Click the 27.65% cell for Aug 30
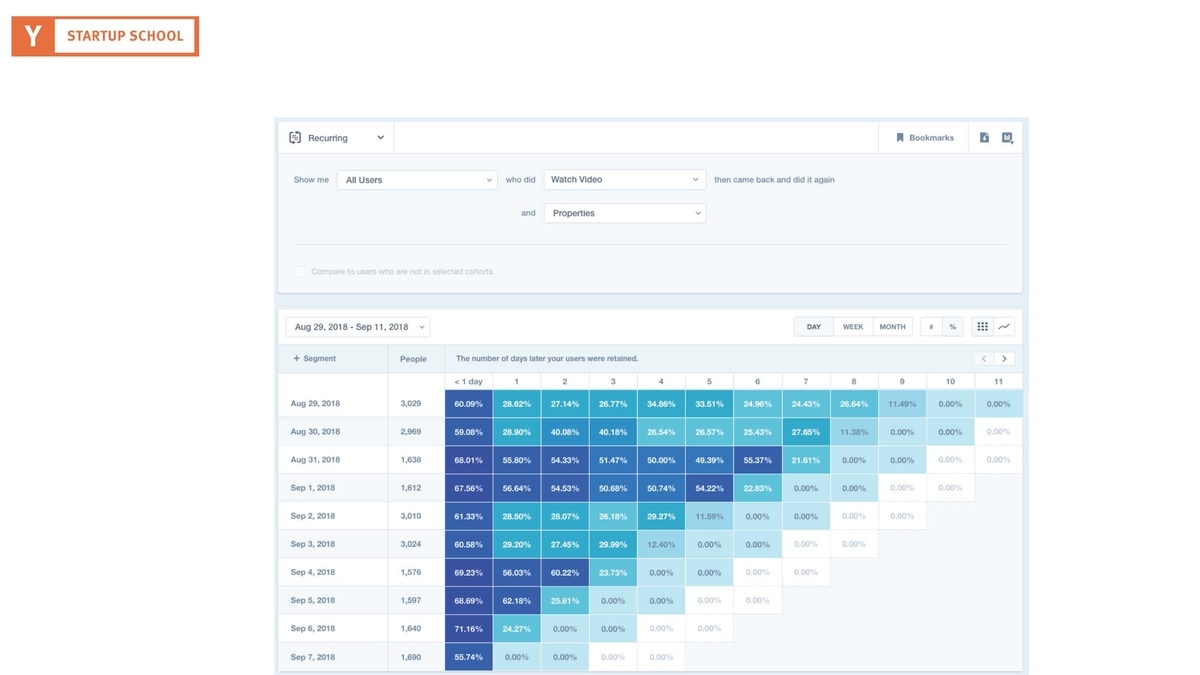 (x=806, y=432)
